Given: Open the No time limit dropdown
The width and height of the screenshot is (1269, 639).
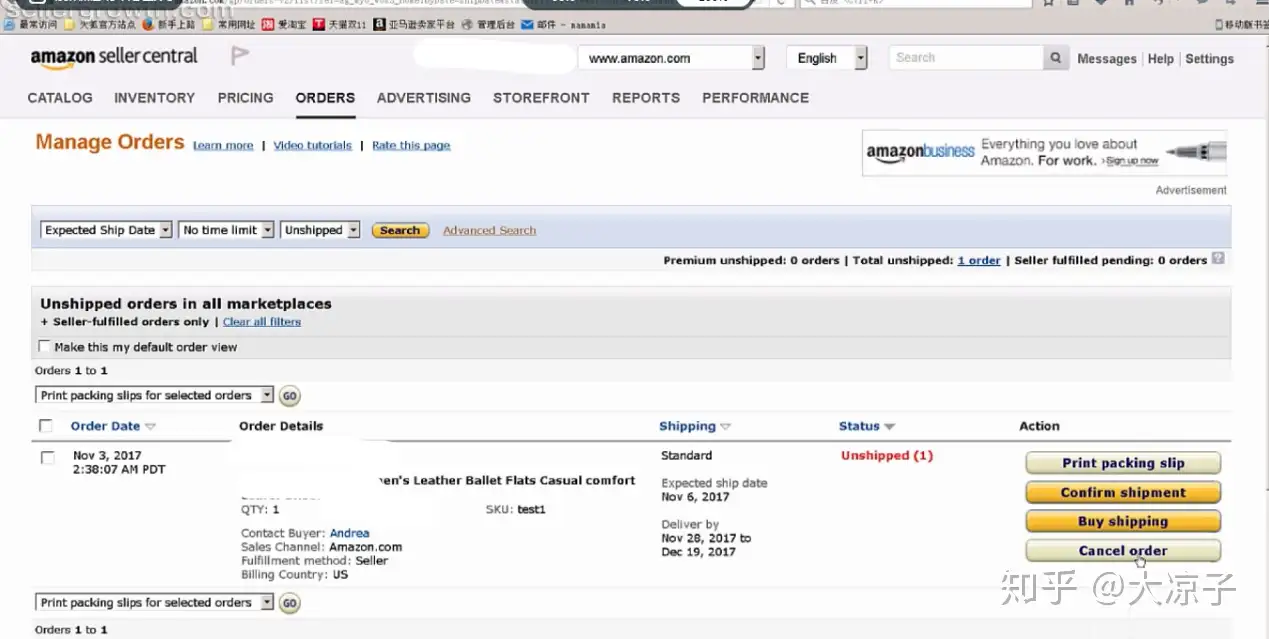Looking at the screenshot, I should (227, 230).
